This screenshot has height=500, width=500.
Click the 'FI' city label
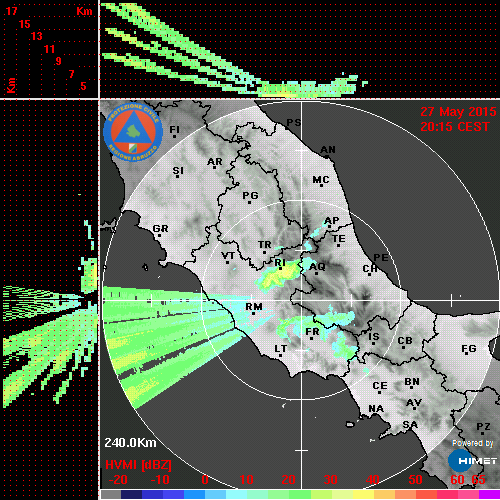tap(175, 129)
